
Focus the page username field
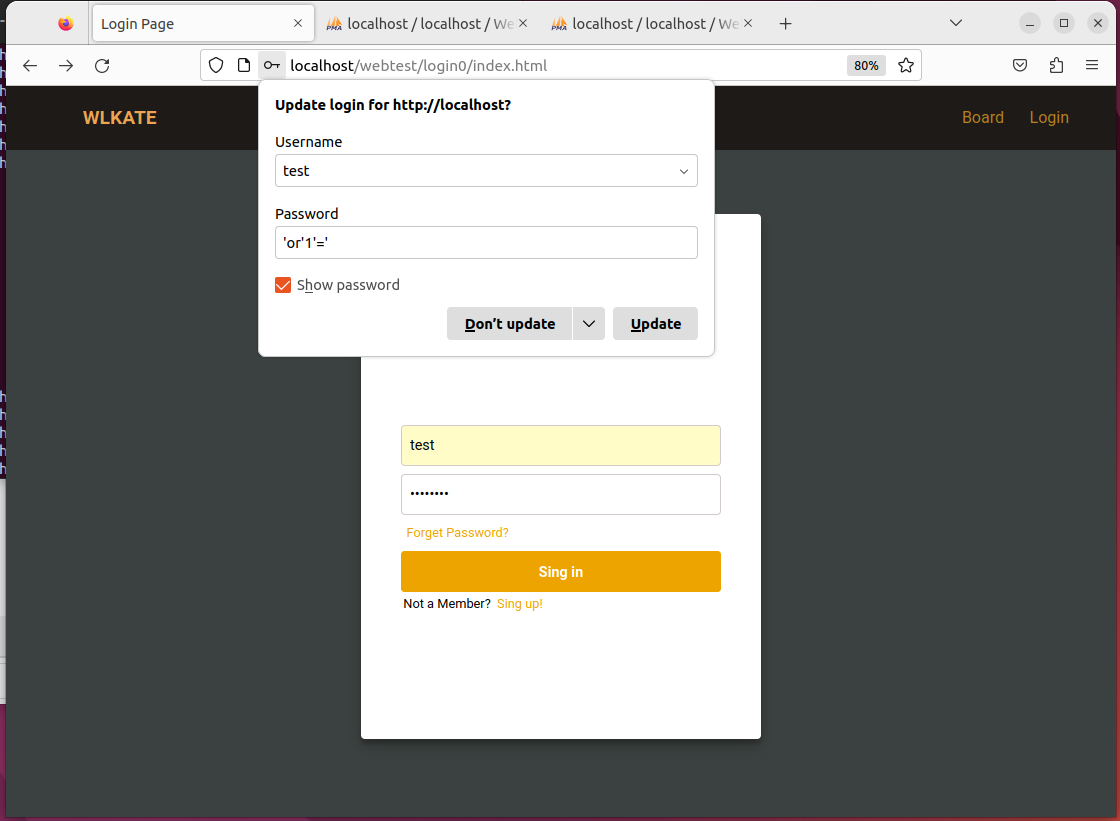coord(561,445)
